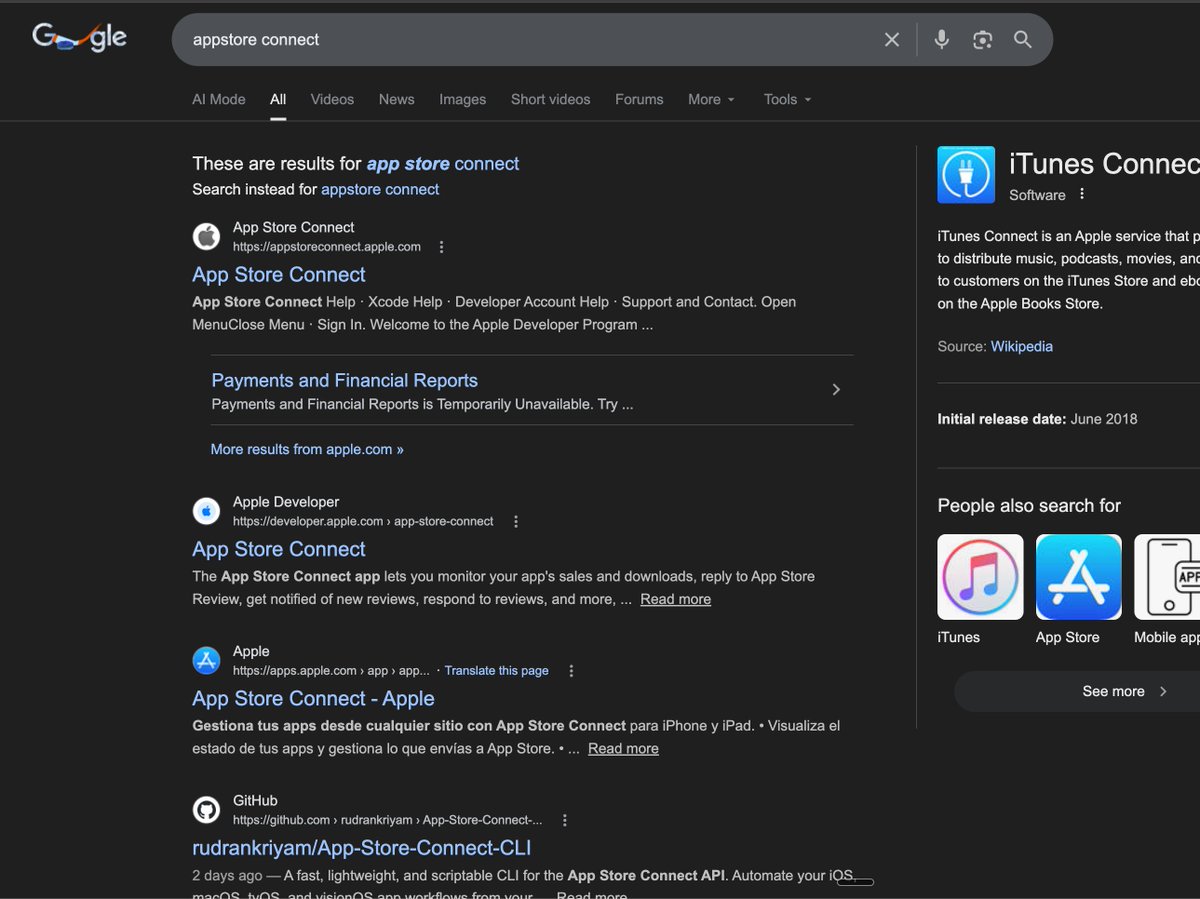Click the Apple Developer result favicon
This screenshot has width=1200, height=899.
pos(206,512)
